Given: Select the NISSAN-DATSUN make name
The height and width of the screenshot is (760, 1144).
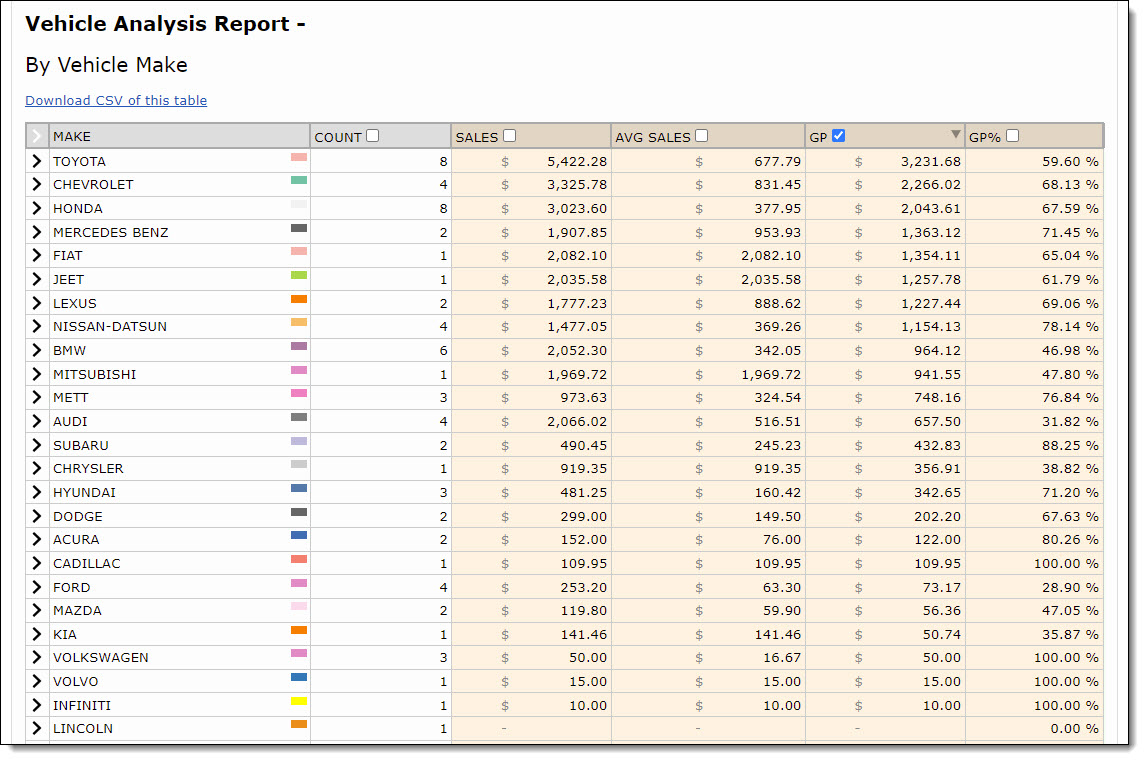Looking at the screenshot, I should (109, 326).
